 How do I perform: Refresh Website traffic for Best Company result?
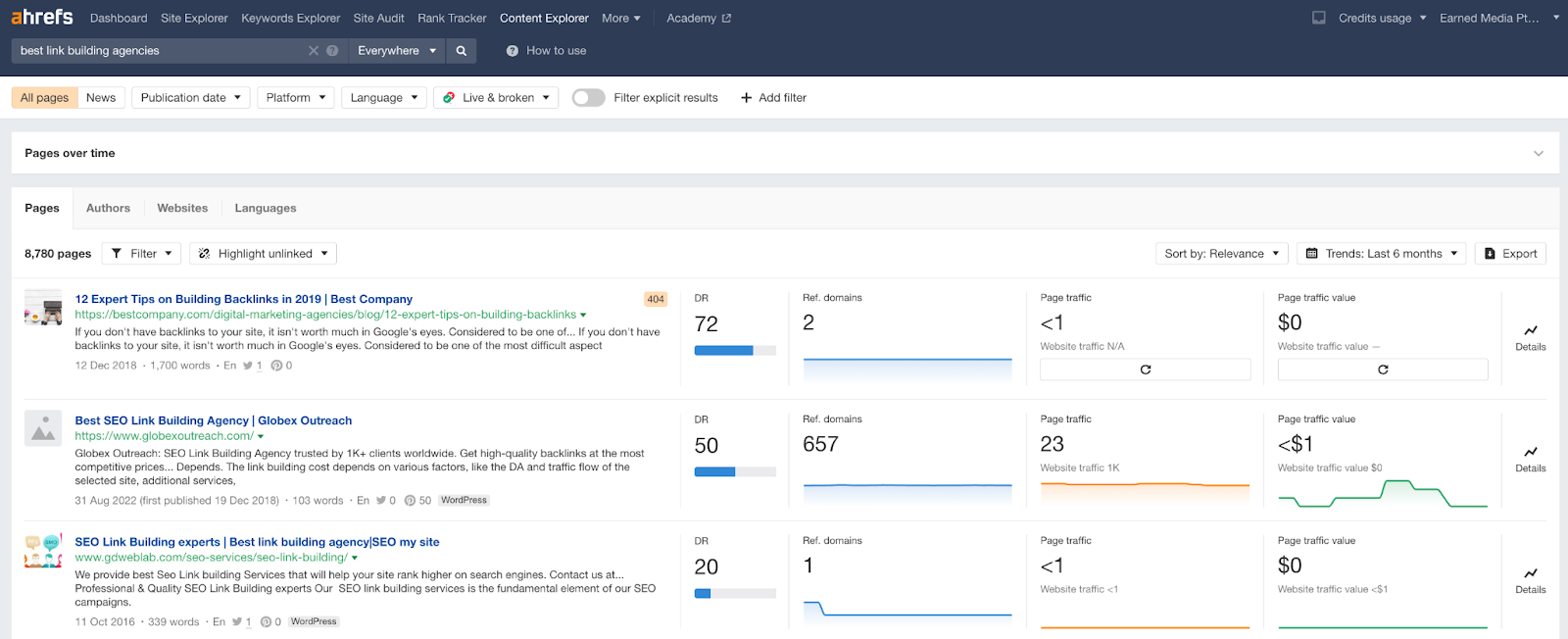point(1145,369)
